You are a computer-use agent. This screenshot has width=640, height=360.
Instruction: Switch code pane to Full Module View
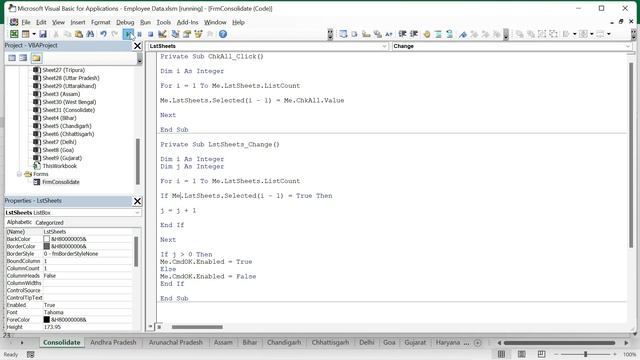(x=159, y=327)
